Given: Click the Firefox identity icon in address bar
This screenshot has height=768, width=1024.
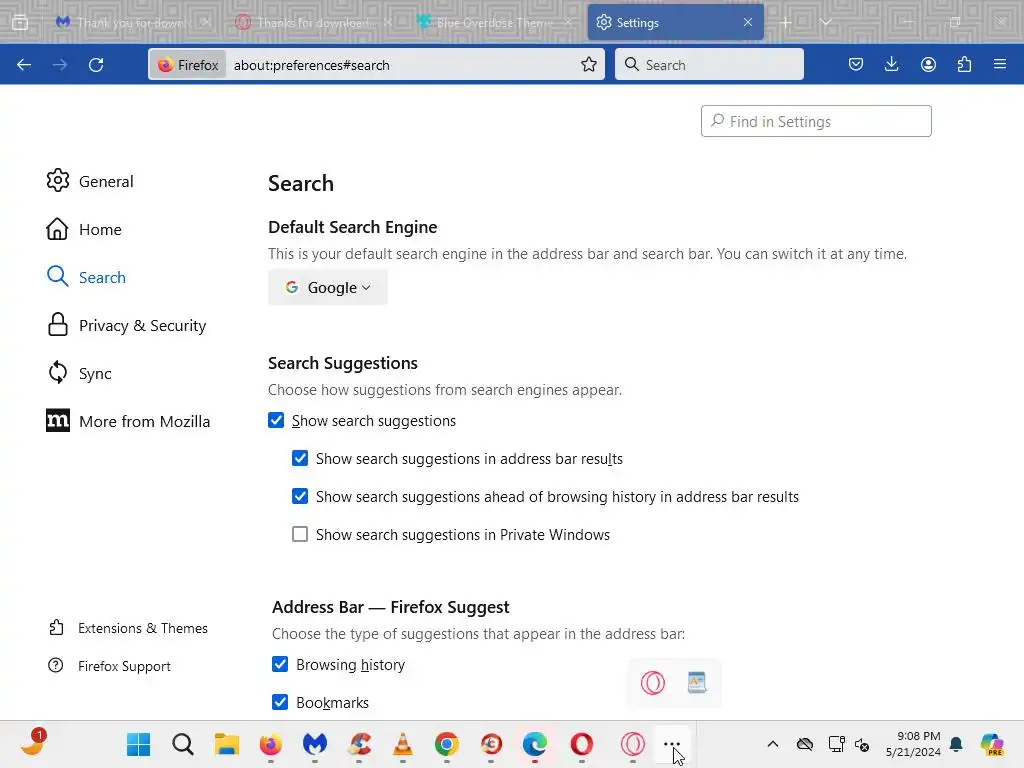Looking at the screenshot, I should tap(188, 65).
